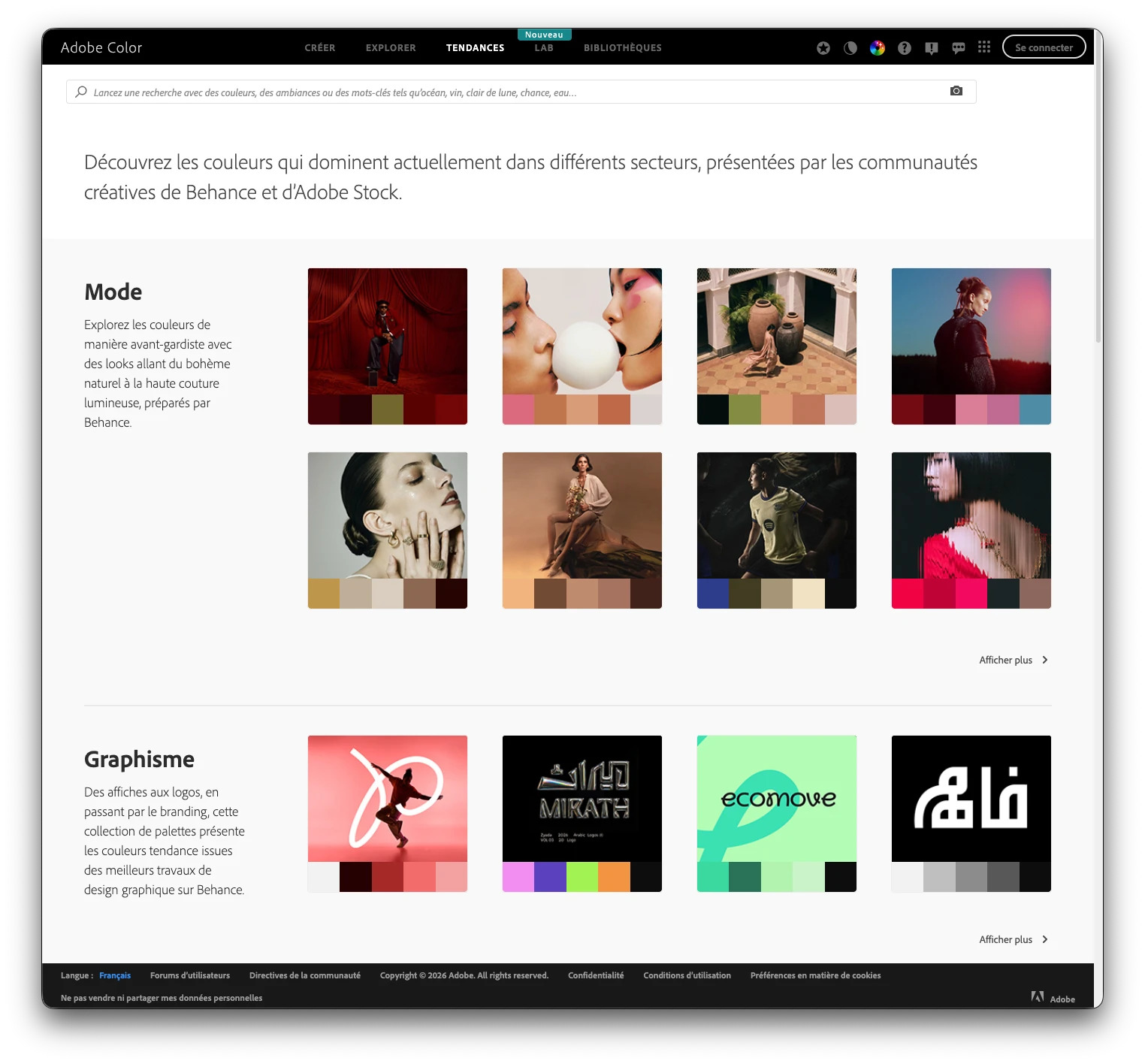Switch to the EXPLORER tab

390,47
